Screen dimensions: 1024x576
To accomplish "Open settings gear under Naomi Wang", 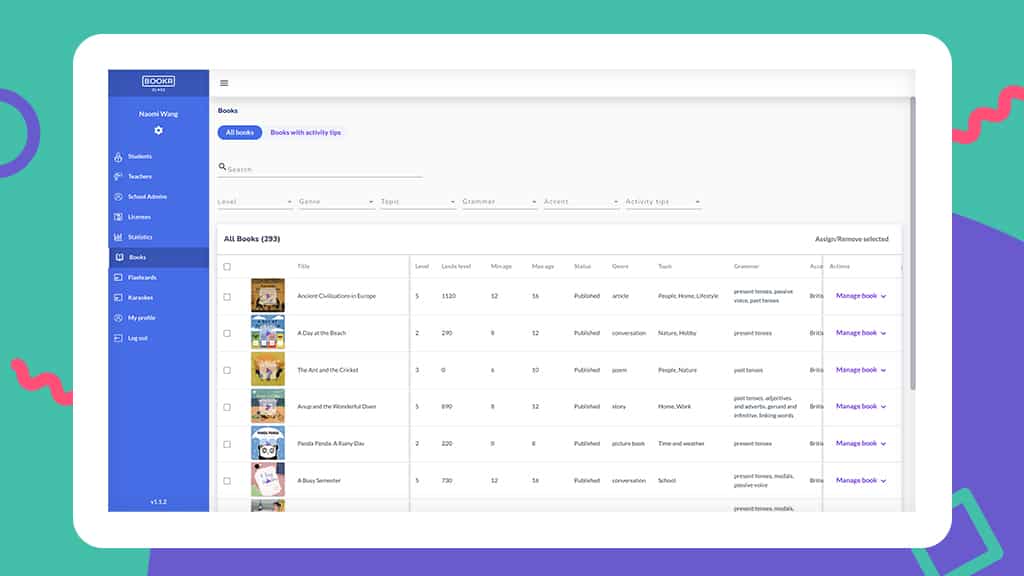I will [158, 131].
